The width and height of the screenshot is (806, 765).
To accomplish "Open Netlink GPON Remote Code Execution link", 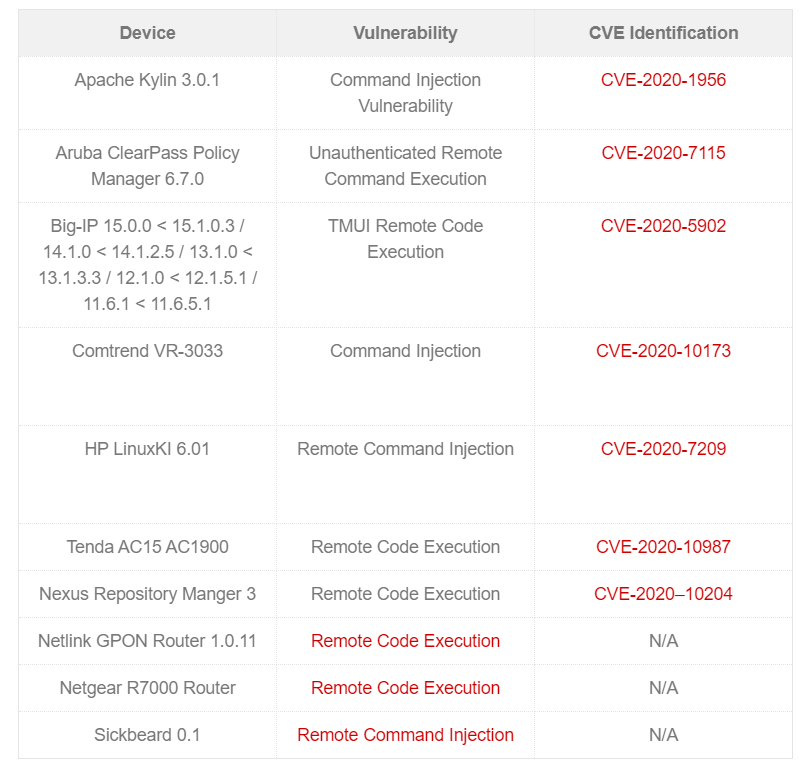I will click(405, 641).
